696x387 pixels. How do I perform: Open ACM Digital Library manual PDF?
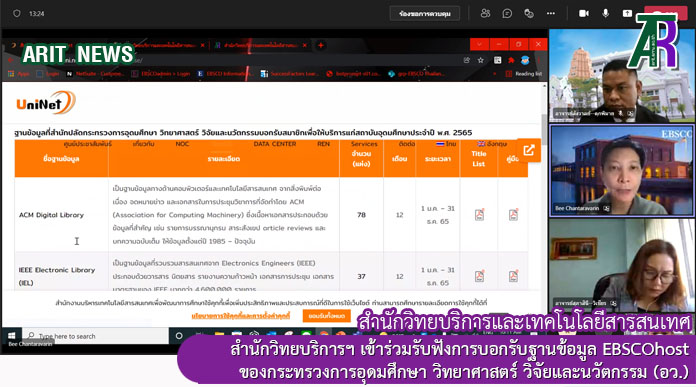click(x=513, y=215)
